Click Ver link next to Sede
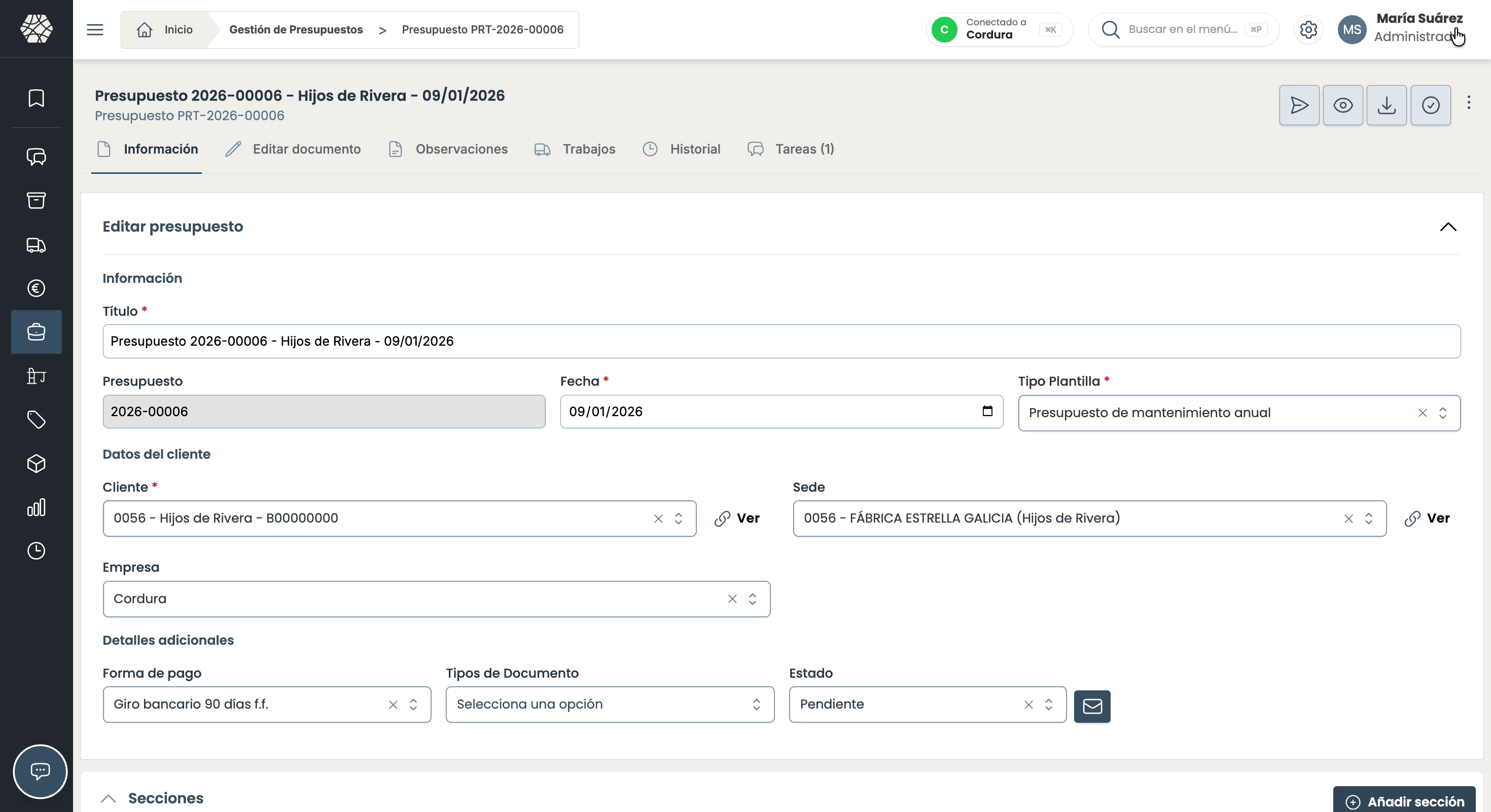Image resolution: width=1491 pixels, height=812 pixels. pos(1427,518)
